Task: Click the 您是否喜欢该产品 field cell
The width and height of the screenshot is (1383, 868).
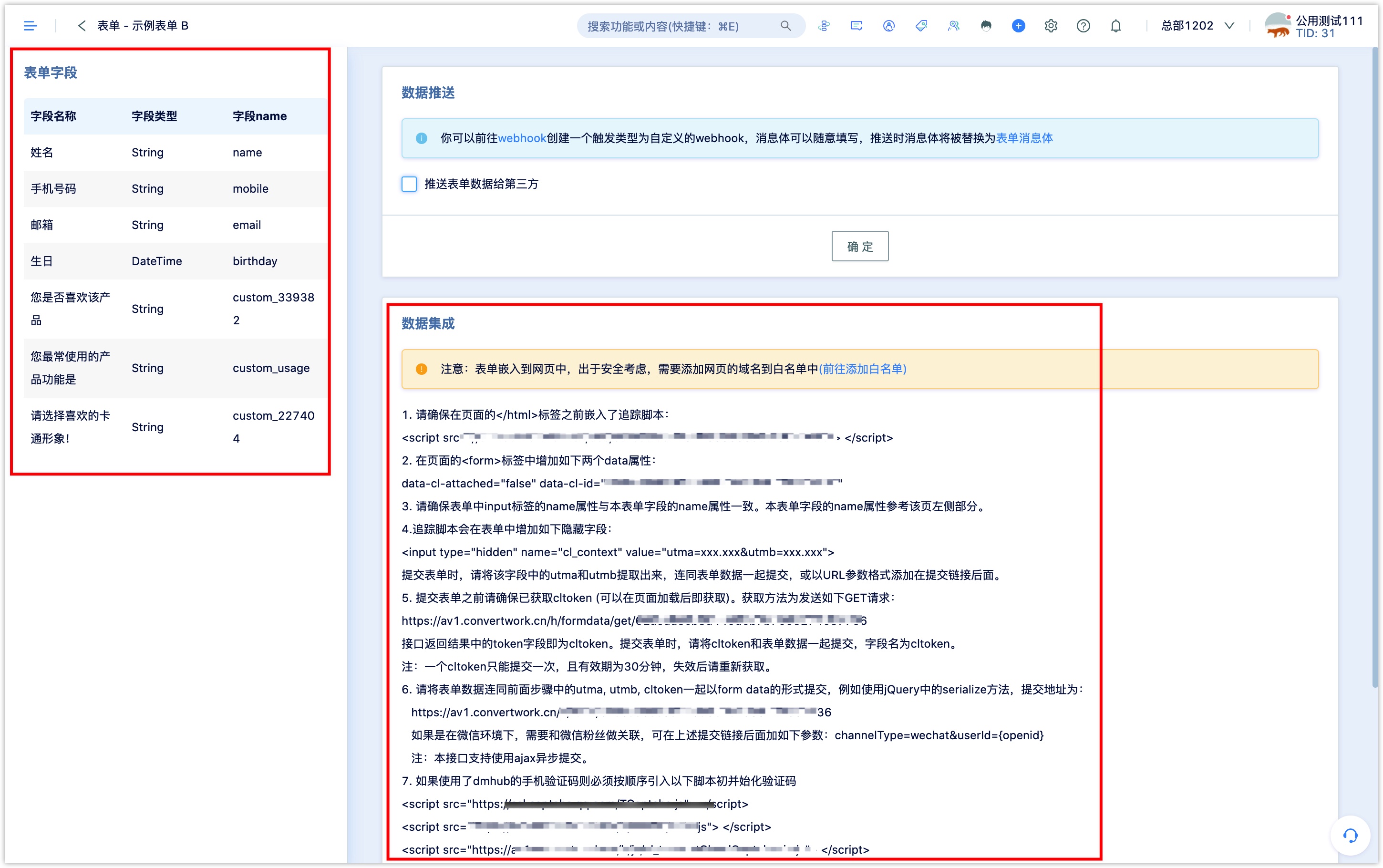Action: click(x=71, y=309)
